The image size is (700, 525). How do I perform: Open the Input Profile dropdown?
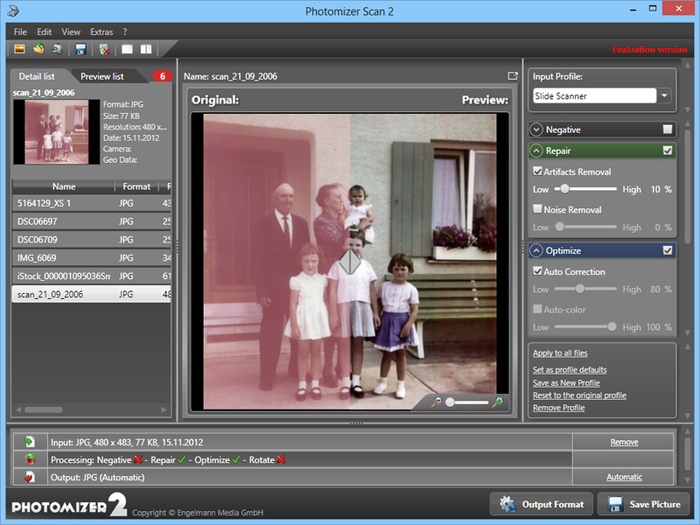(666, 96)
